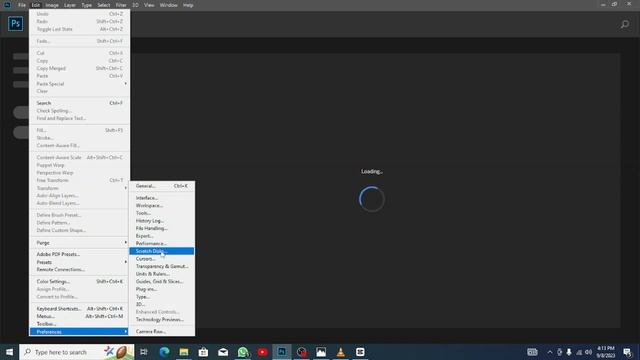
Task: Launch Microsoft Edge from taskbar
Action: pos(164,352)
